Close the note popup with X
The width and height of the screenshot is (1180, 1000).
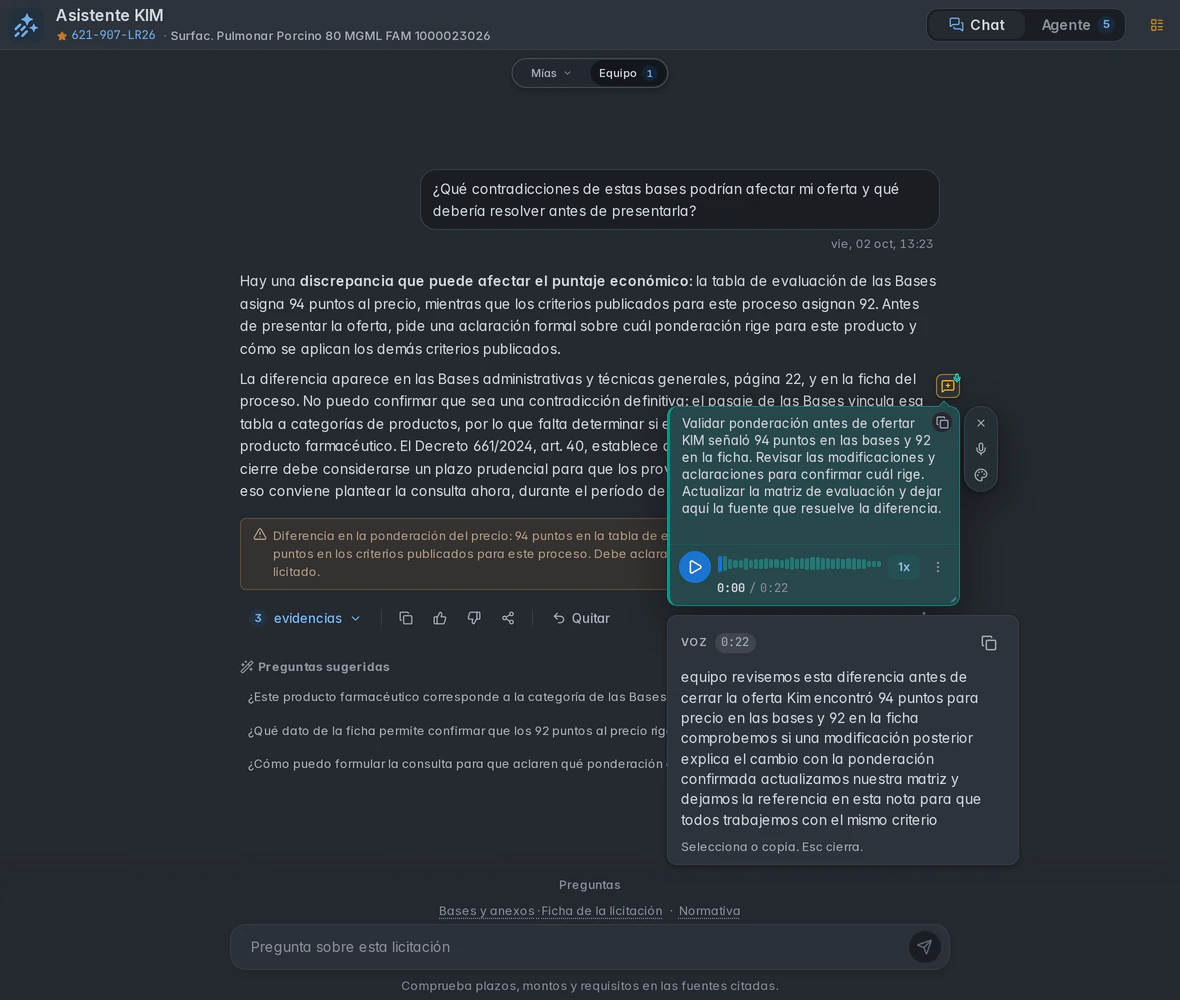[x=981, y=423]
